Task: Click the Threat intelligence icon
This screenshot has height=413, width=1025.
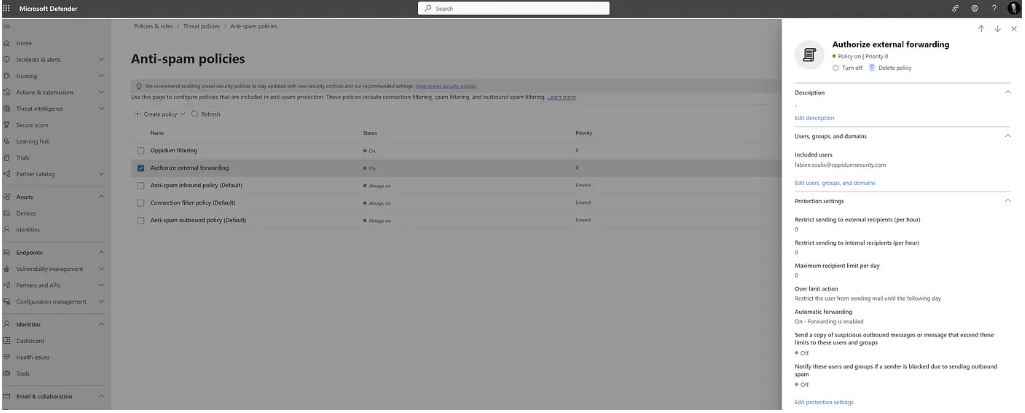Action: pyautogui.click(x=7, y=108)
